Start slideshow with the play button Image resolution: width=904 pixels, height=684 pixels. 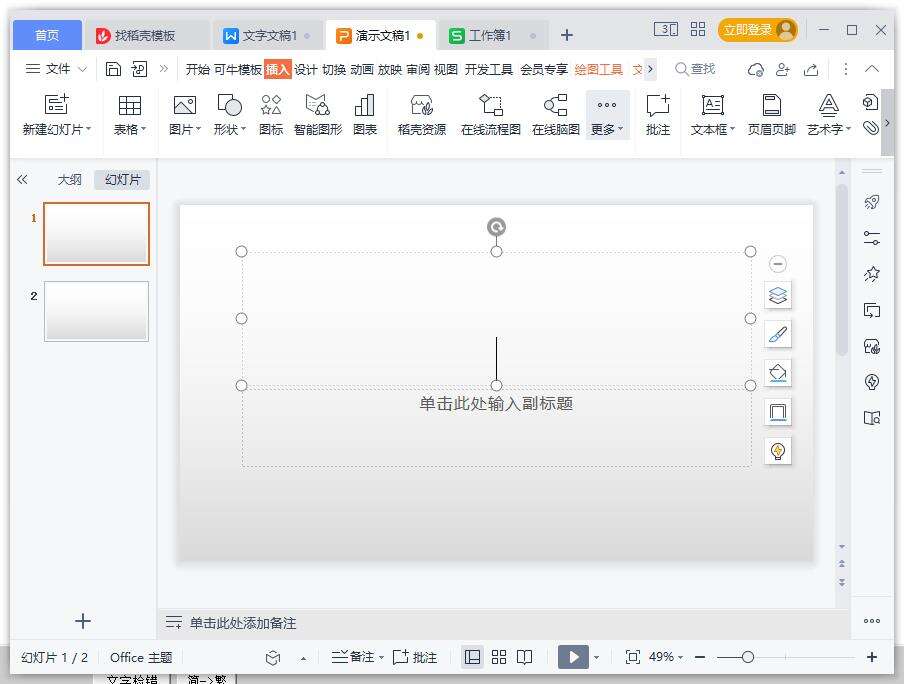572,657
